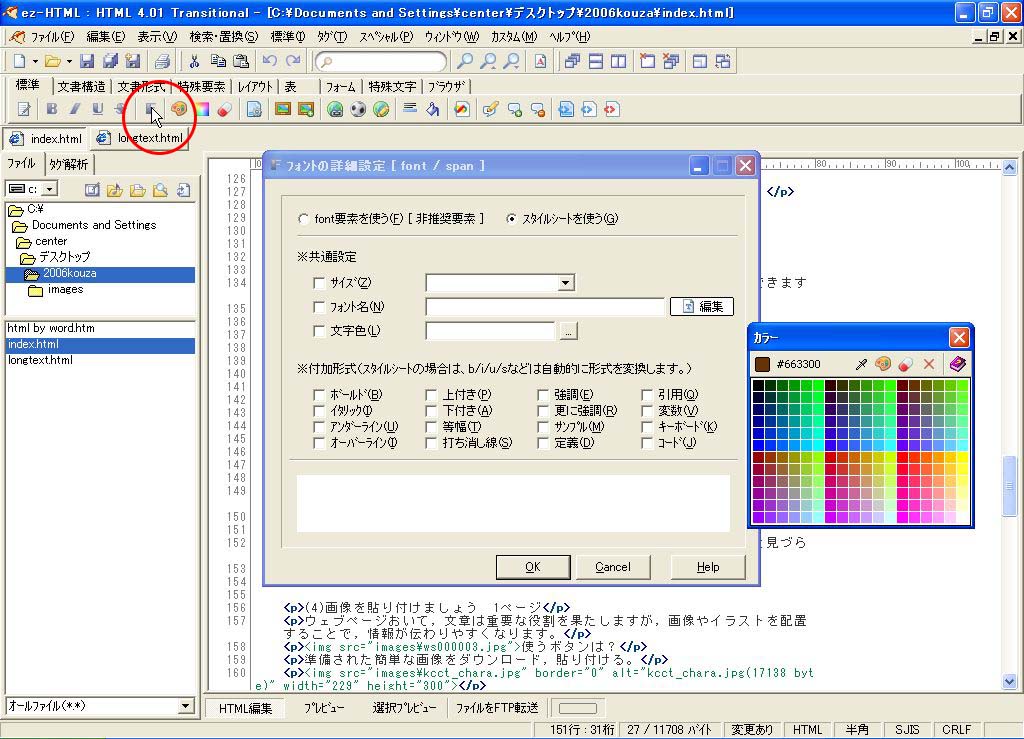This screenshot has height=739, width=1024.
Task: Click the horizontal rule lines icon
Action: 409,108
